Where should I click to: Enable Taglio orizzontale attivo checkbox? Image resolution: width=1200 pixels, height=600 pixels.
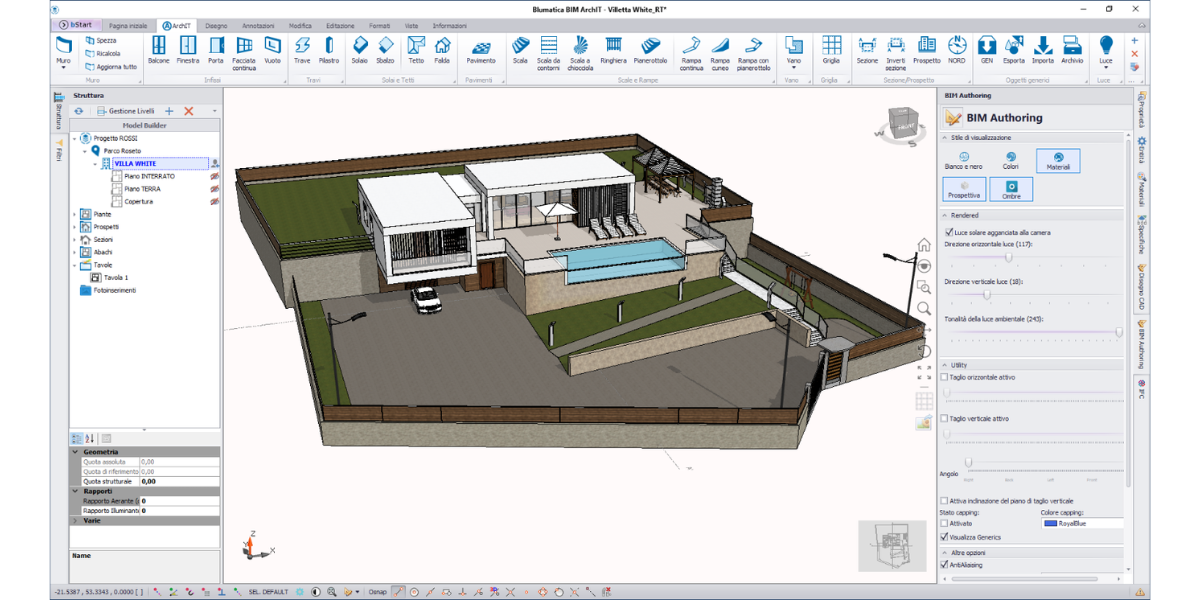click(946, 377)
